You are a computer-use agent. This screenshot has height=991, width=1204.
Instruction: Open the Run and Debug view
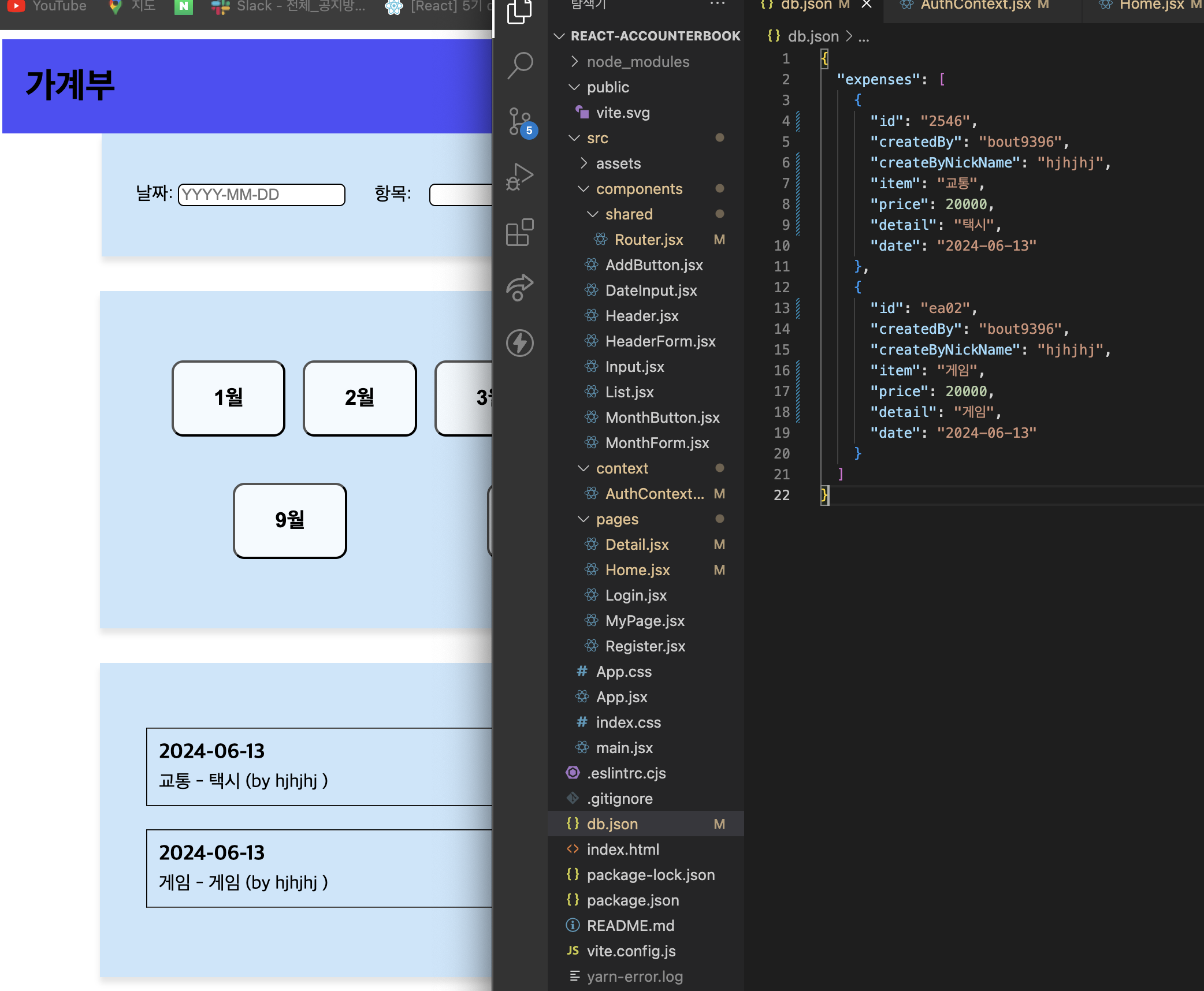click(520, 177)
